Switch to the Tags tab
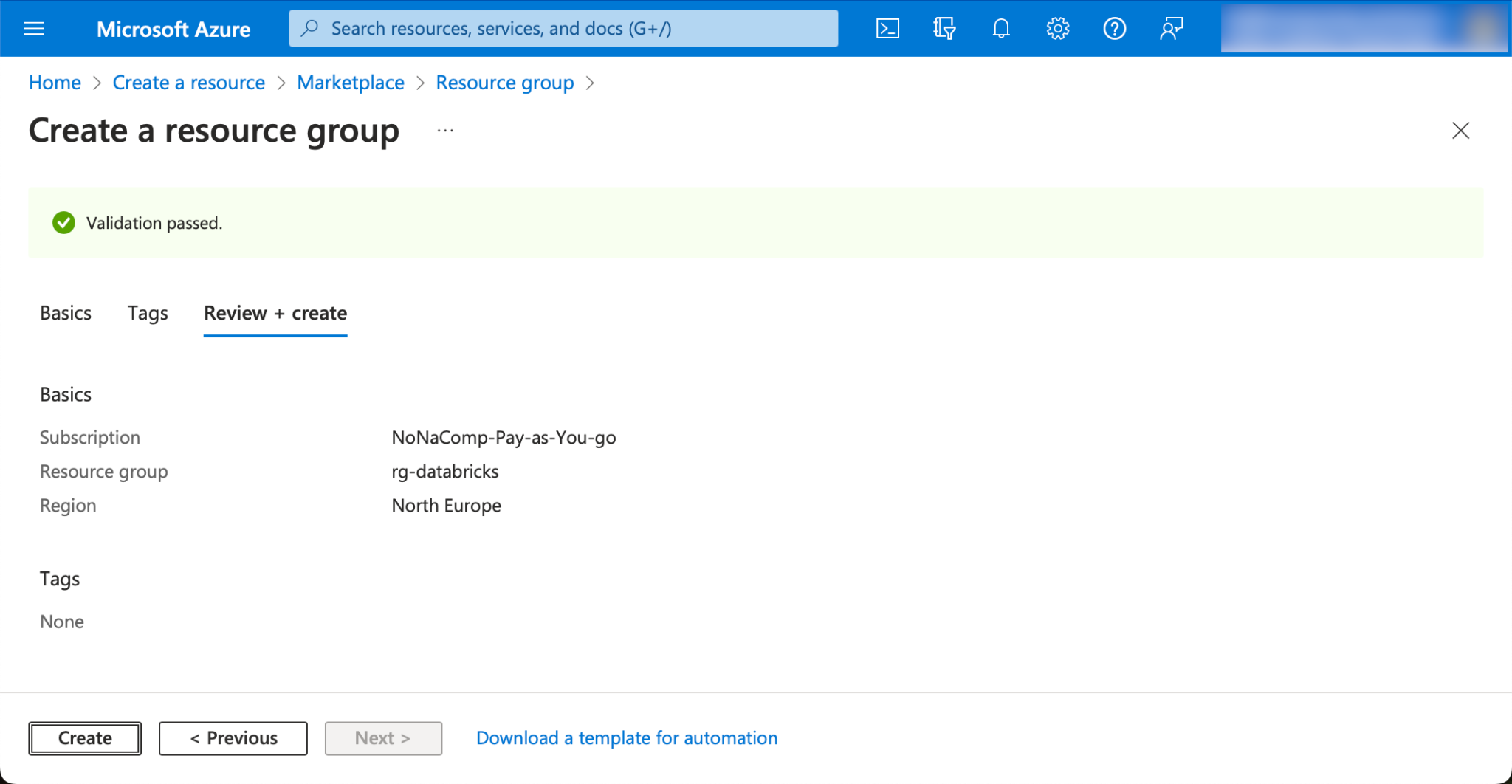This screenshot has width=1512, height=784. click(148, 313)
